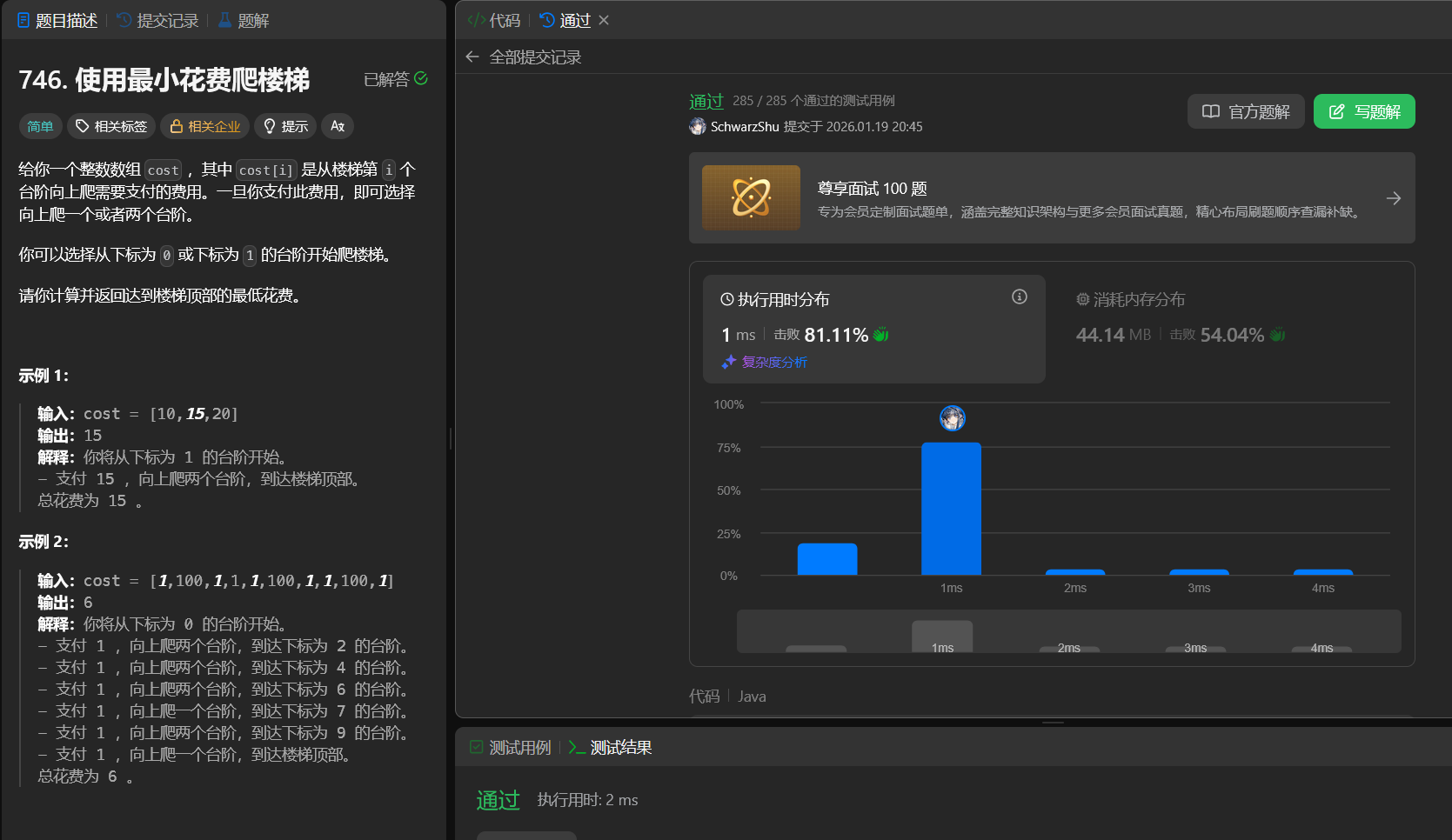Close the 通过 submission tab
Image resolution: width=1452 pixels, height=840 pixels.
pyautogui.click(x=604, y=20)
